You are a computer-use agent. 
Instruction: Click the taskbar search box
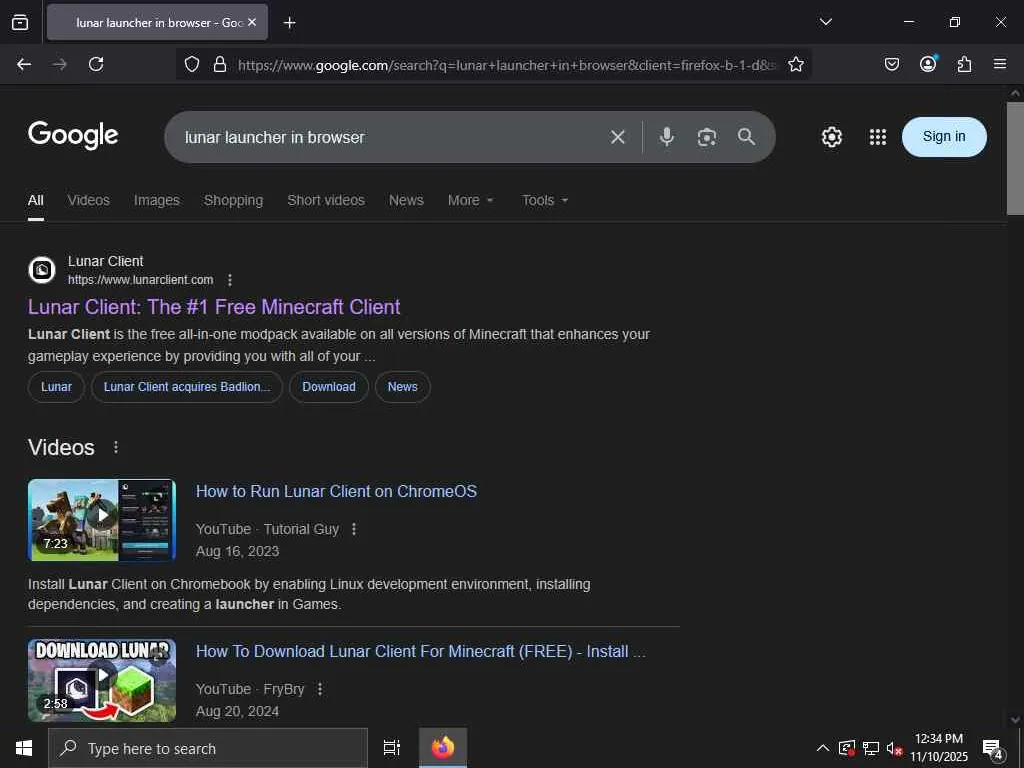click(x=208, y=748)
